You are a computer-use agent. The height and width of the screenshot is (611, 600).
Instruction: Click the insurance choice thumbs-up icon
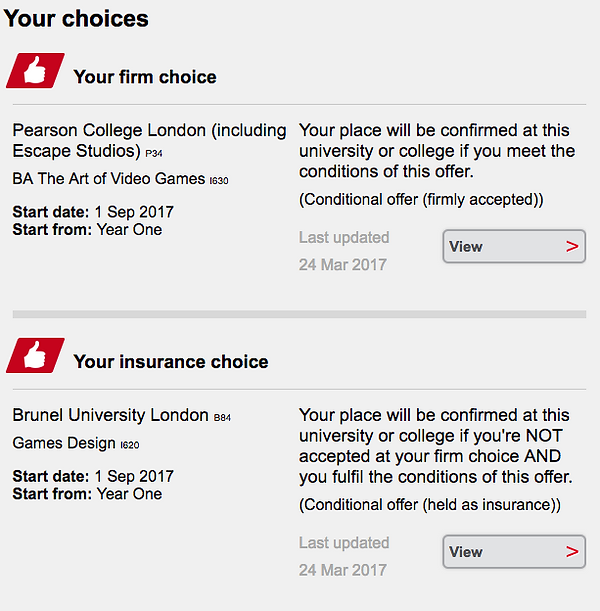tap(35, 355)
